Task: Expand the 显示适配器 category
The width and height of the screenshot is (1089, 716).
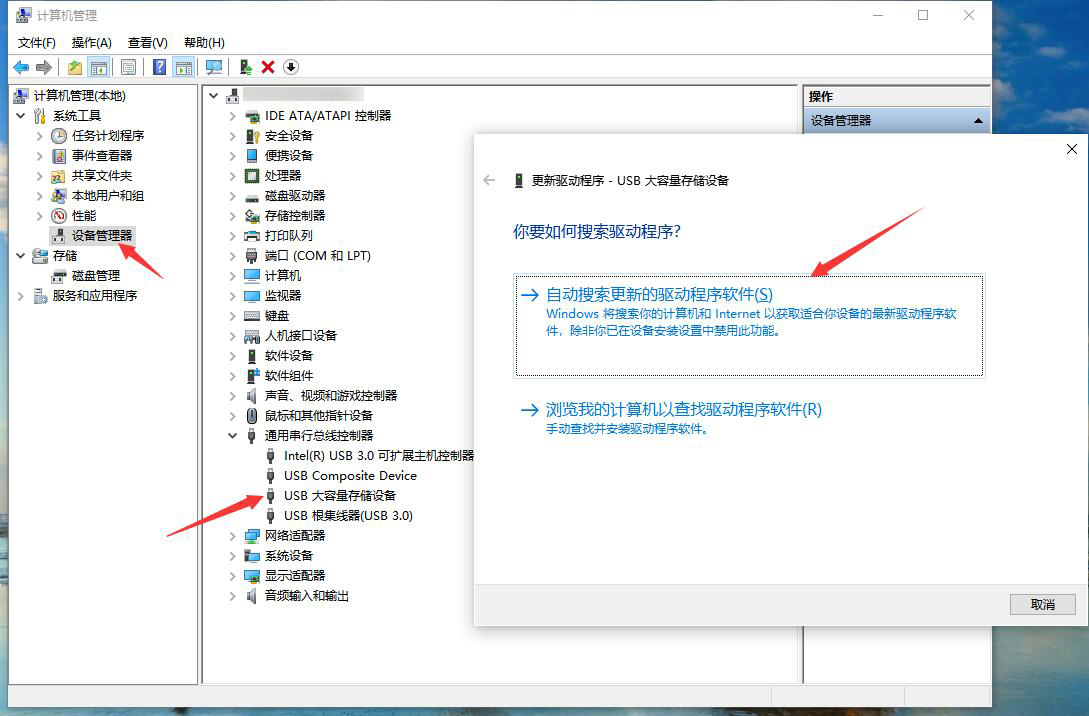Action: point(233,576)
